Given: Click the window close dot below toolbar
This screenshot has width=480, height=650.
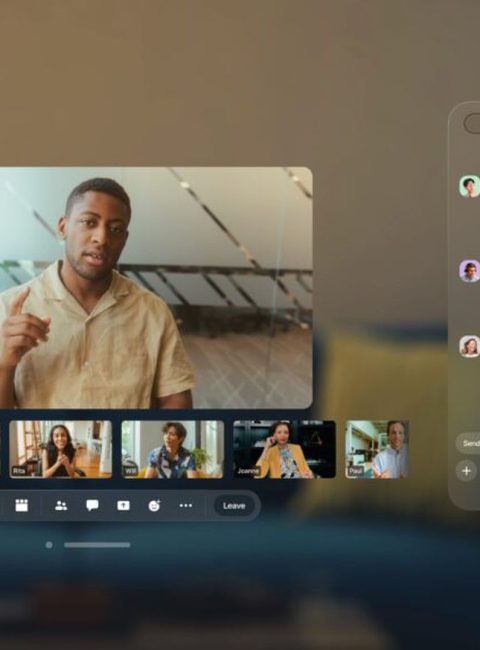Looking at the screenshot, I should click(49, 545).
